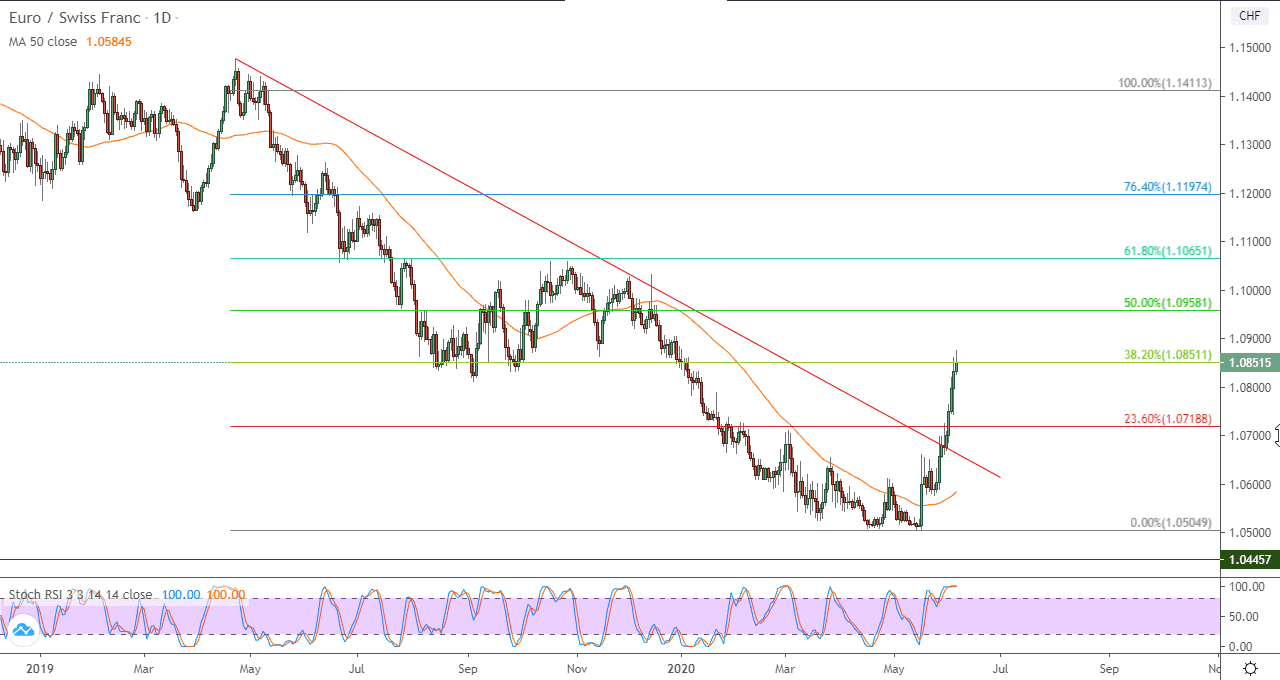Click 1.05000 on the price axis
1280x680 pixels.
[1250, 534]
